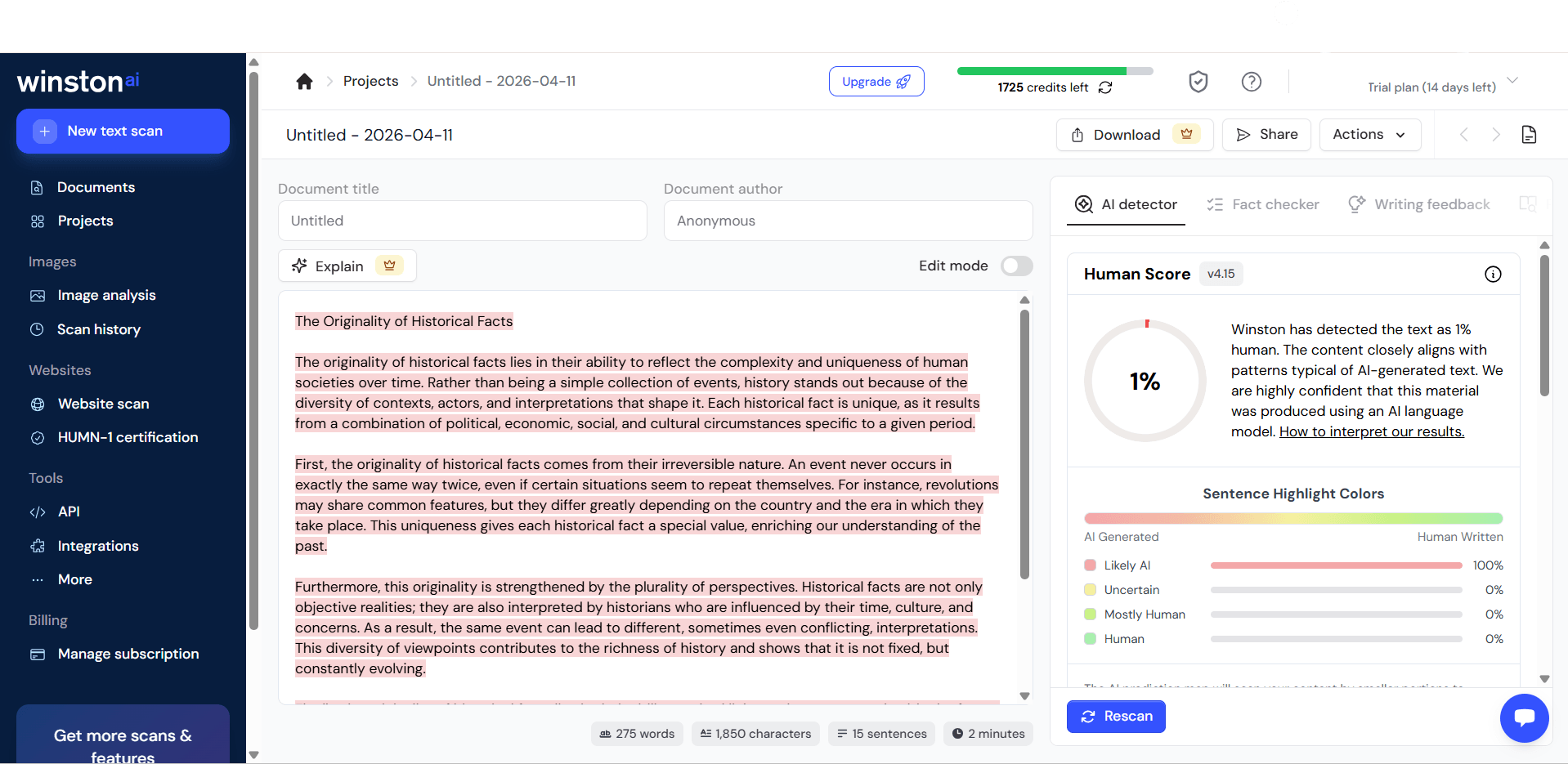Click the Uncertain yellow color swatch

[1090, 590]
